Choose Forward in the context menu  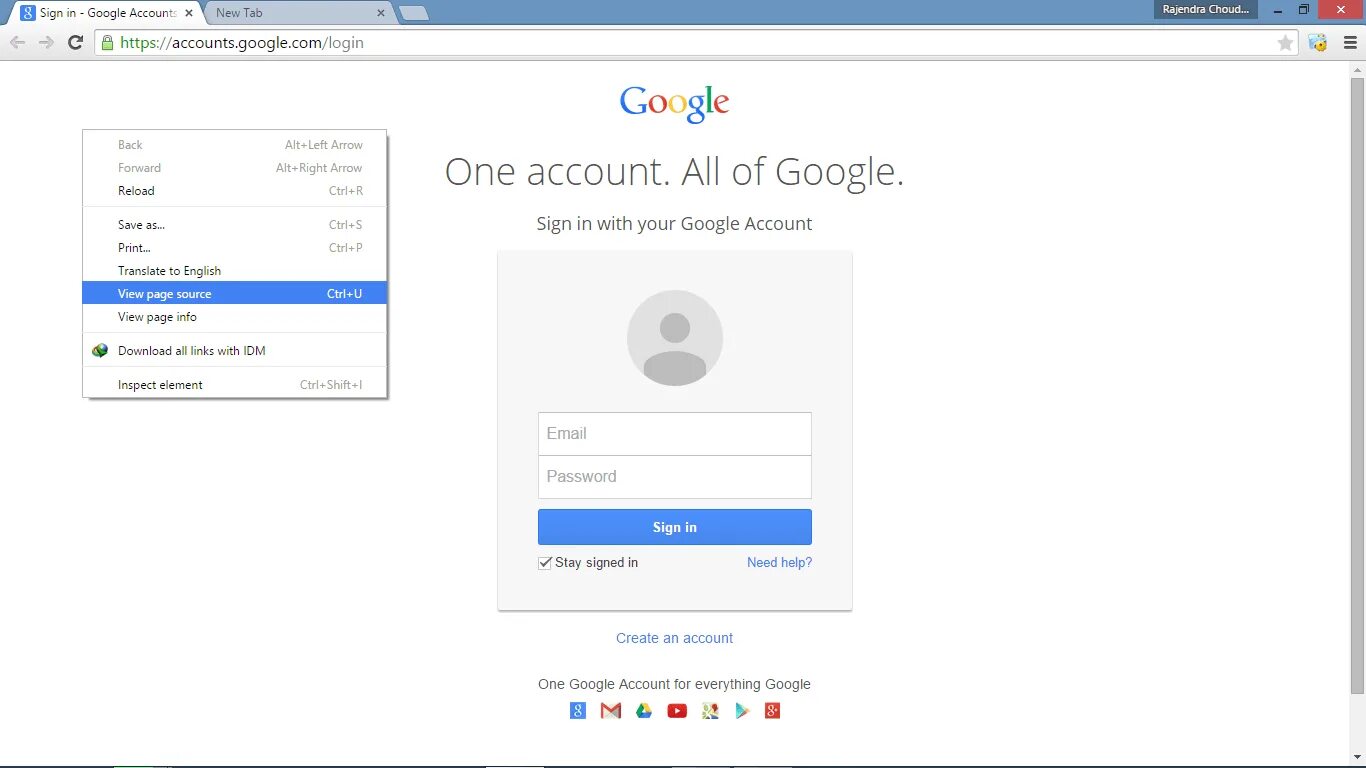point(235,168)
